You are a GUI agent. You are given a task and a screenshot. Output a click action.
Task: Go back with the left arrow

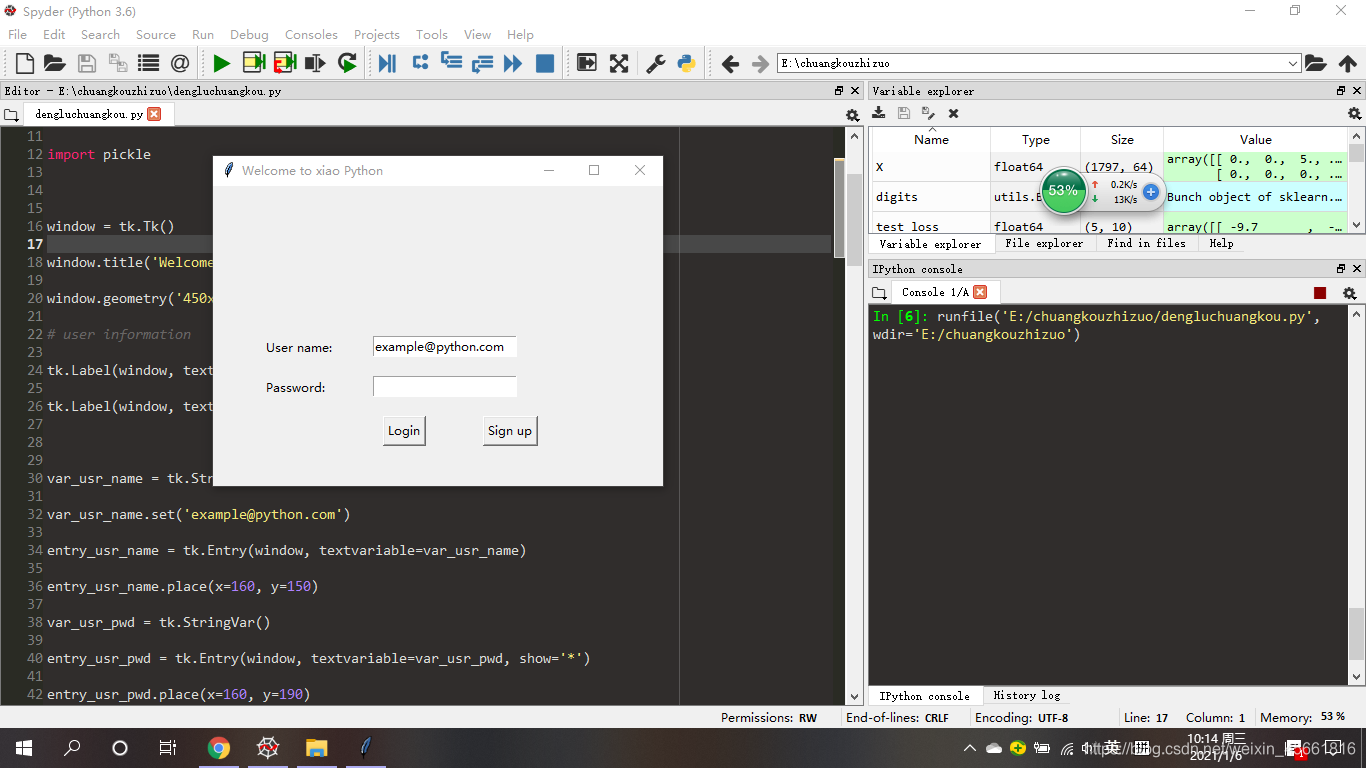pos(730,64)
